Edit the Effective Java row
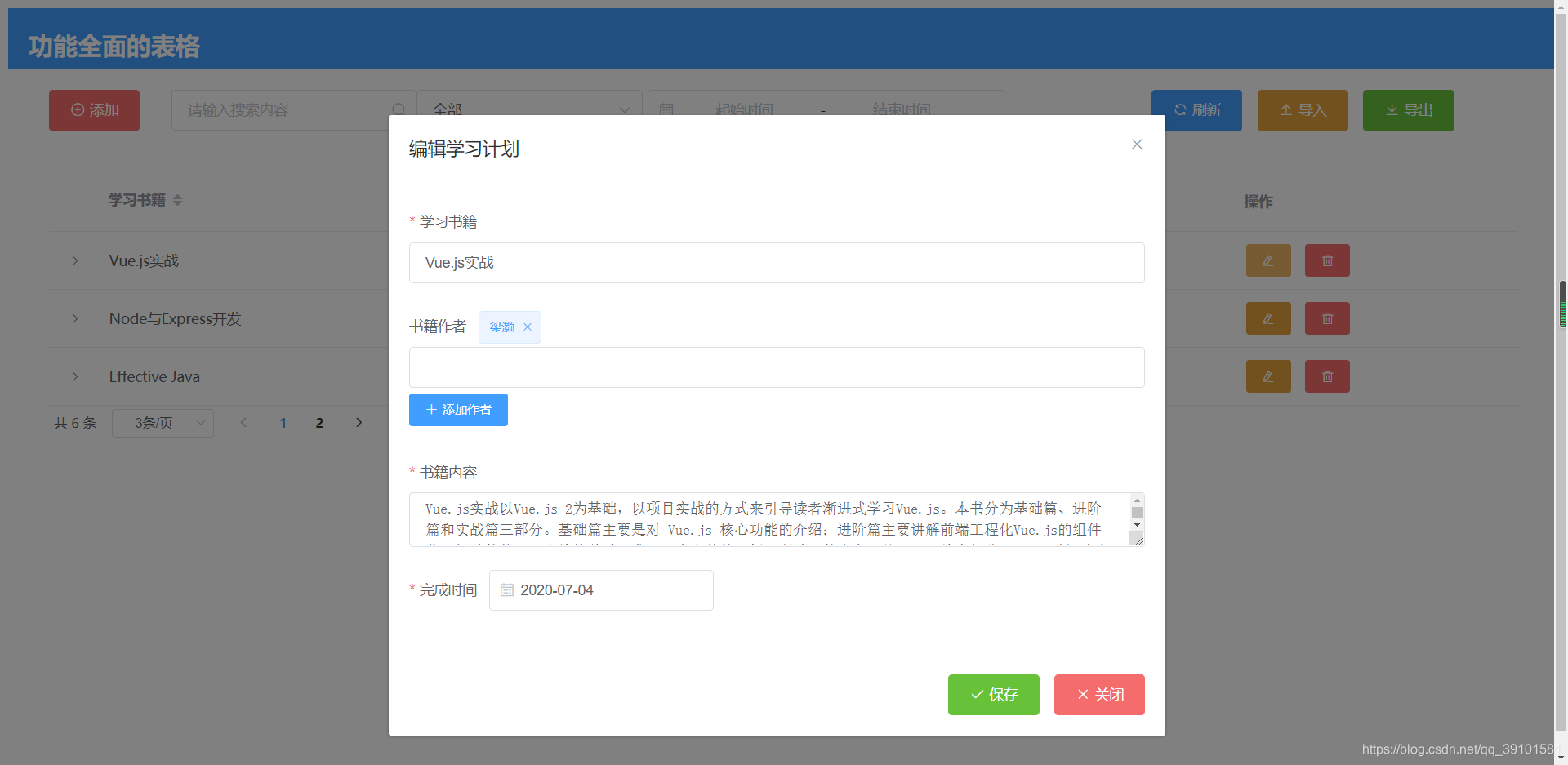 tap(1268, 377)
